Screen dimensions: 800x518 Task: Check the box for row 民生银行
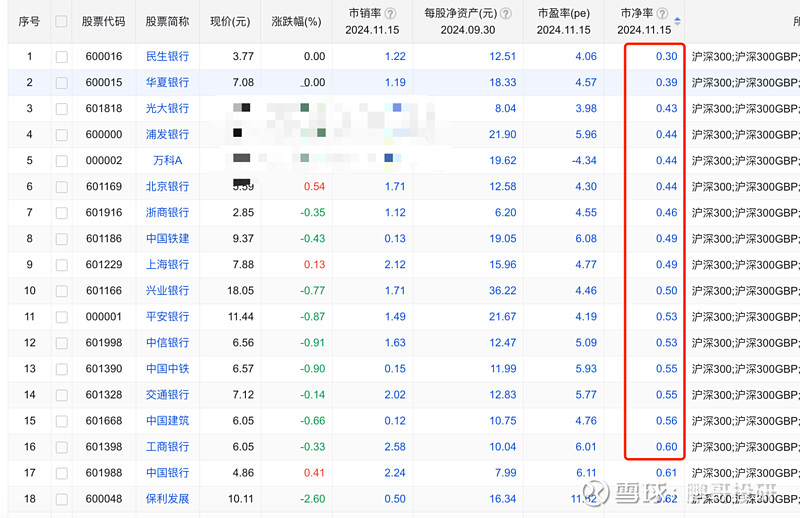(x=61, y=57)
